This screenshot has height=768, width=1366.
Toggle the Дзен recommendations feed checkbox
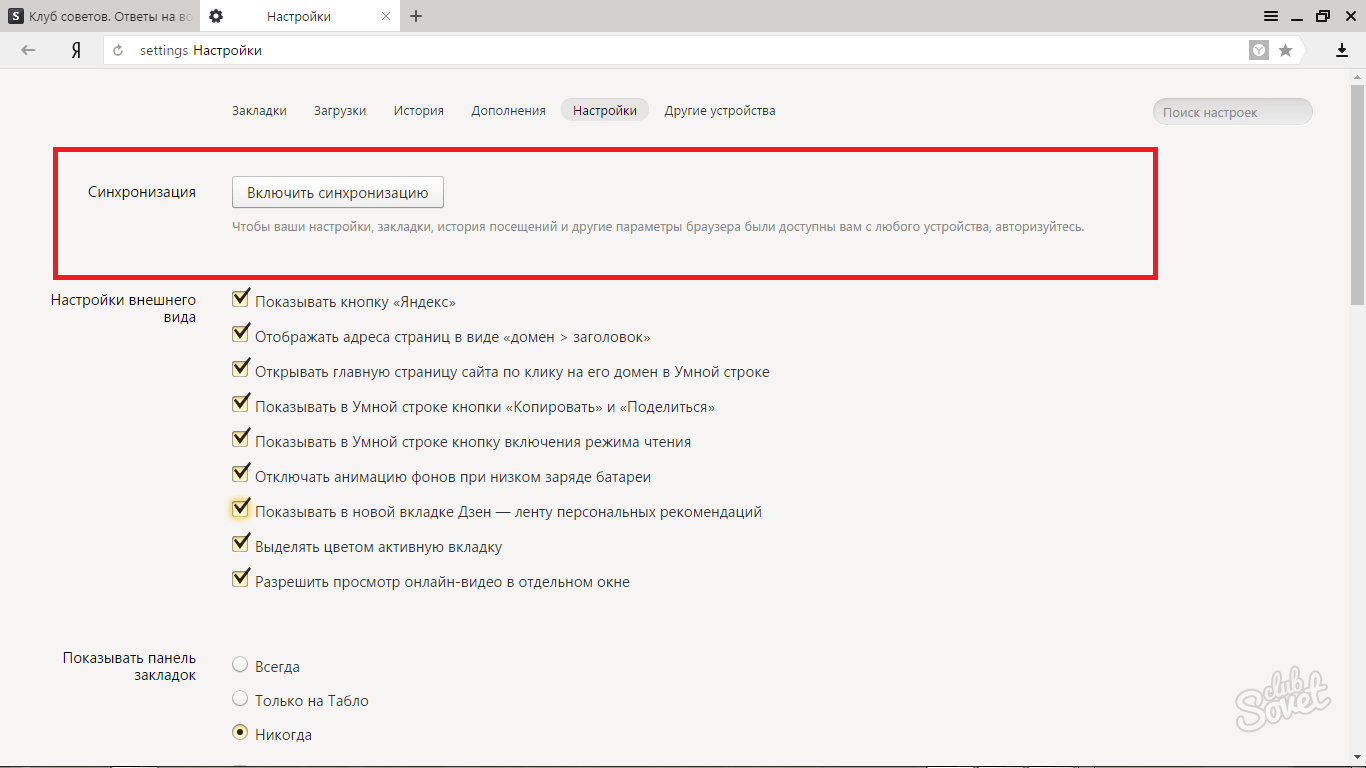click(x=240, y=509)
